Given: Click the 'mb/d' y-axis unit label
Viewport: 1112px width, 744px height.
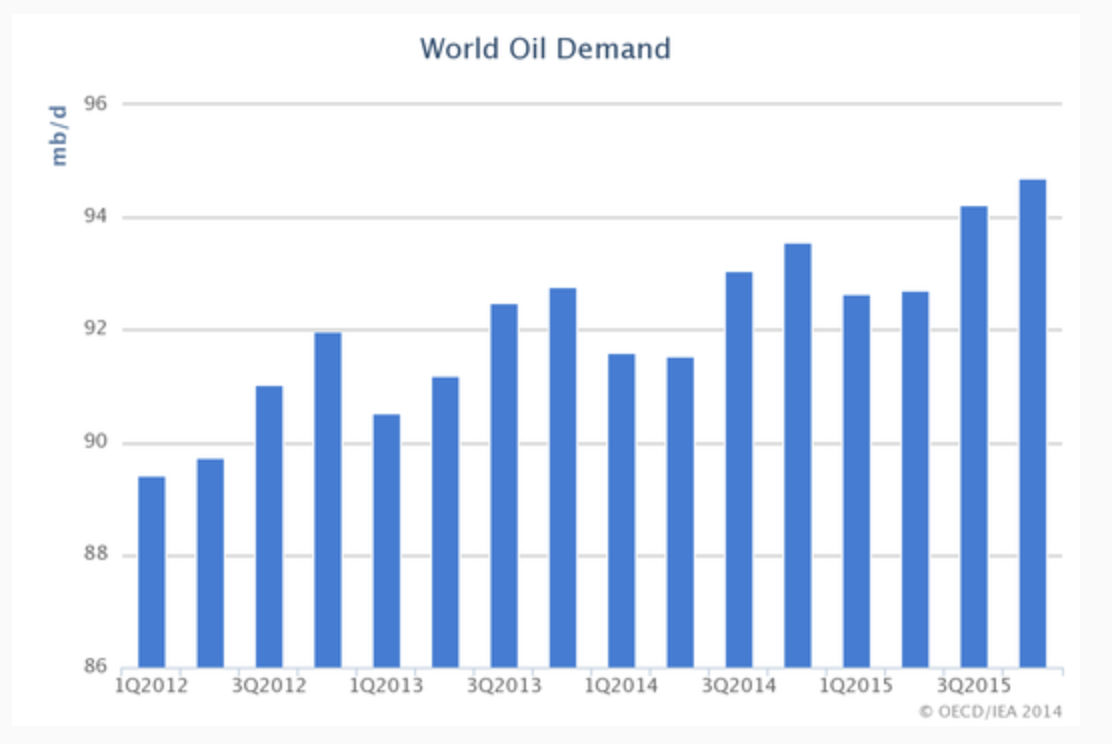Looking at the screenshot, I should [x=58, y=135].
